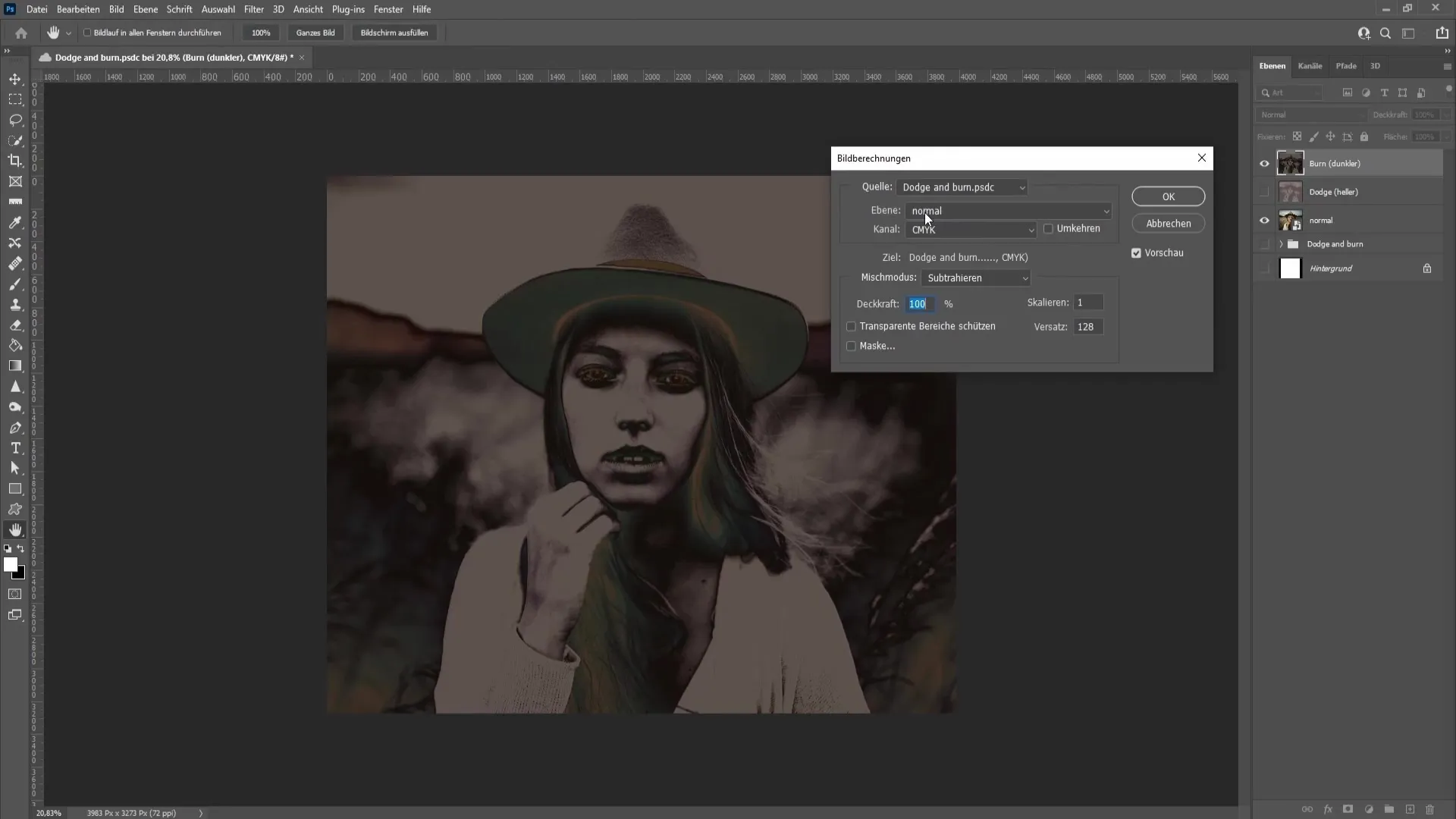Select the Paint Bucket tool
1456x819 pixels.
pyautogui.click(x=15, y=345)
